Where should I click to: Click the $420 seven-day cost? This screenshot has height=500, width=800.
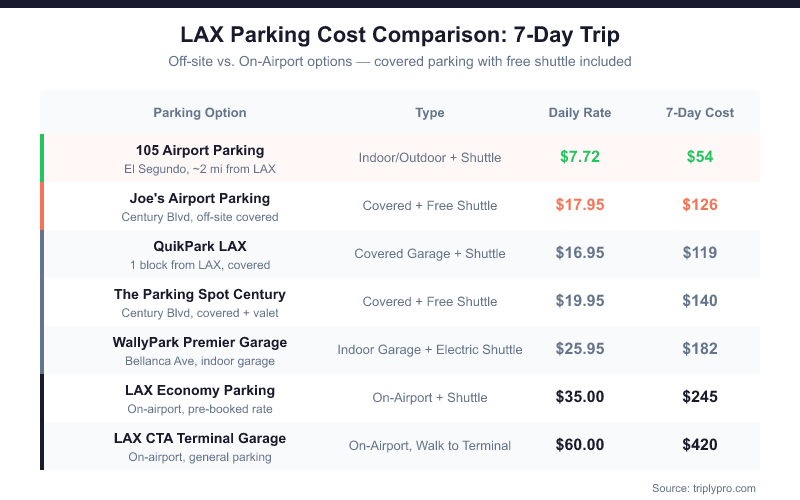[x=700, y=445]
